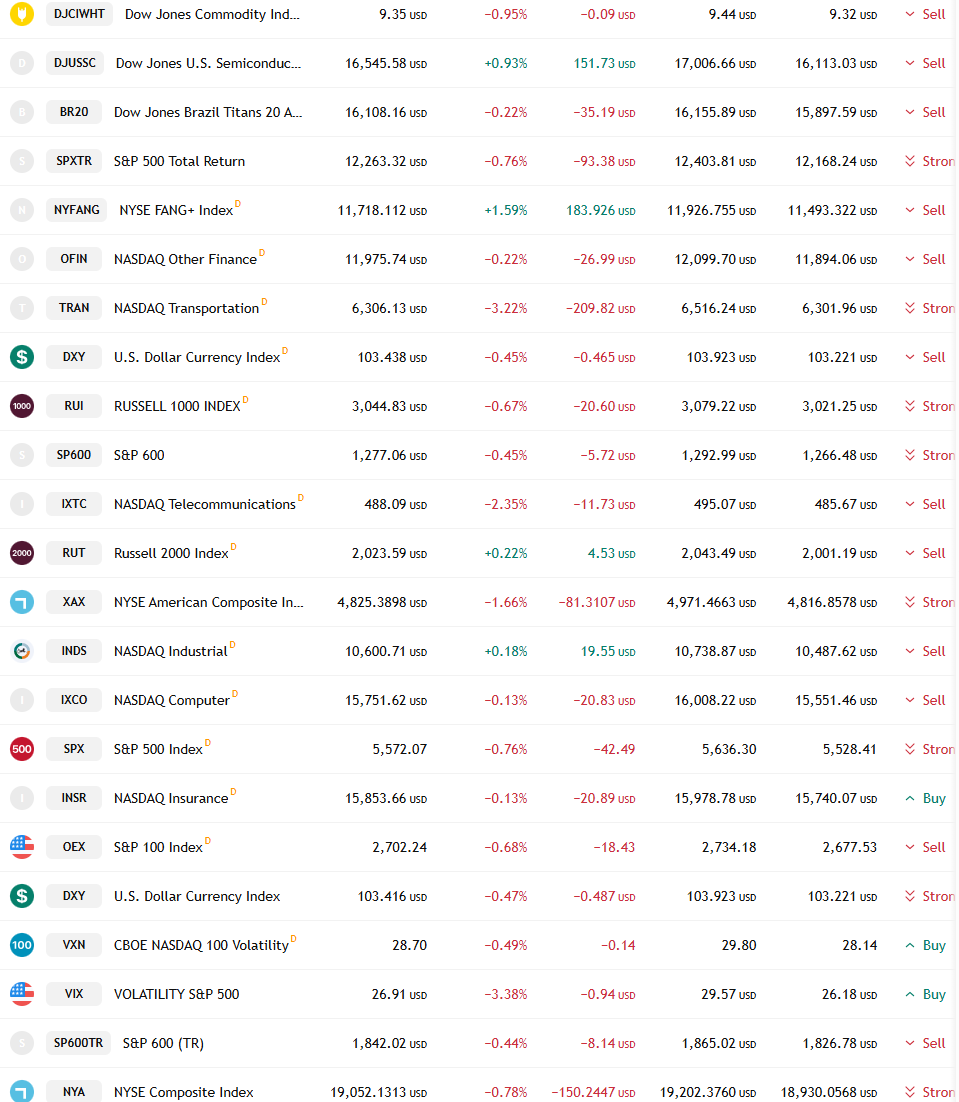Open NYSE American Composite Index link

[x=209, y=602]
